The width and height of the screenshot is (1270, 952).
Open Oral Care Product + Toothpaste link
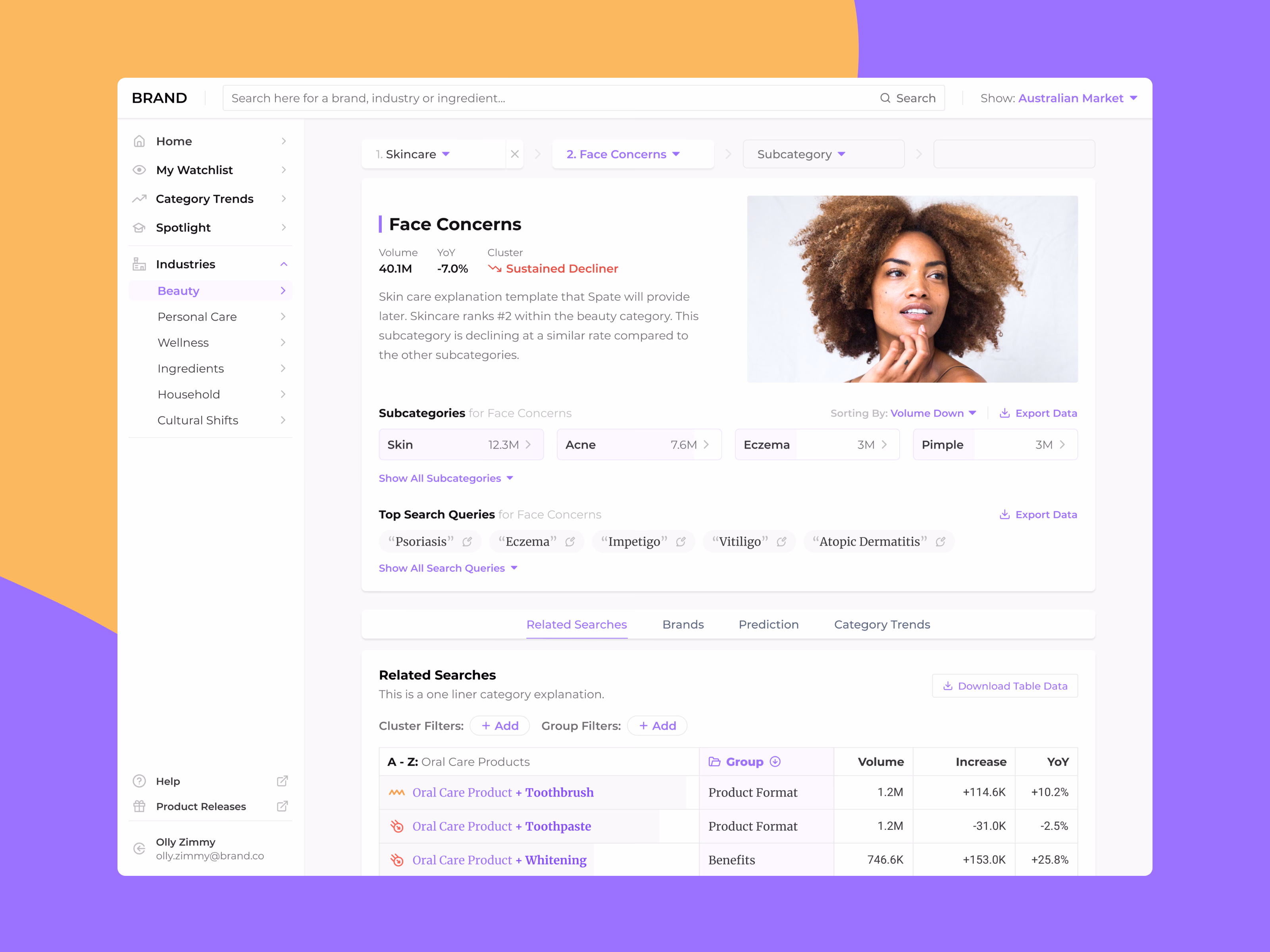(501, 826)
